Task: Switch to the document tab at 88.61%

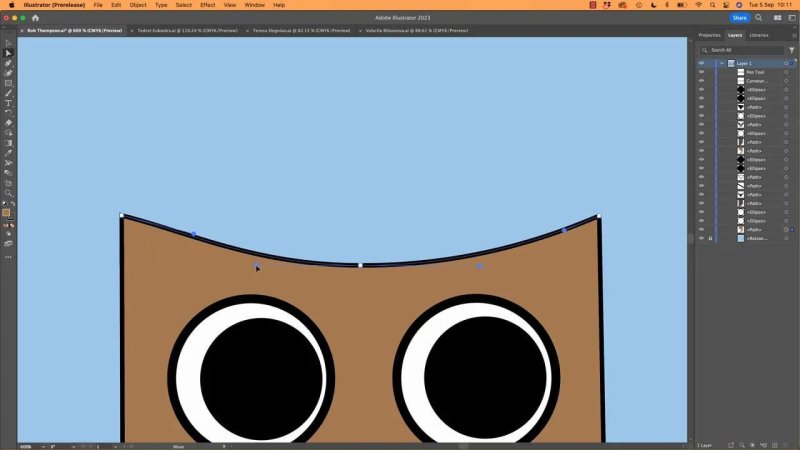Action: tap(416, 31)
